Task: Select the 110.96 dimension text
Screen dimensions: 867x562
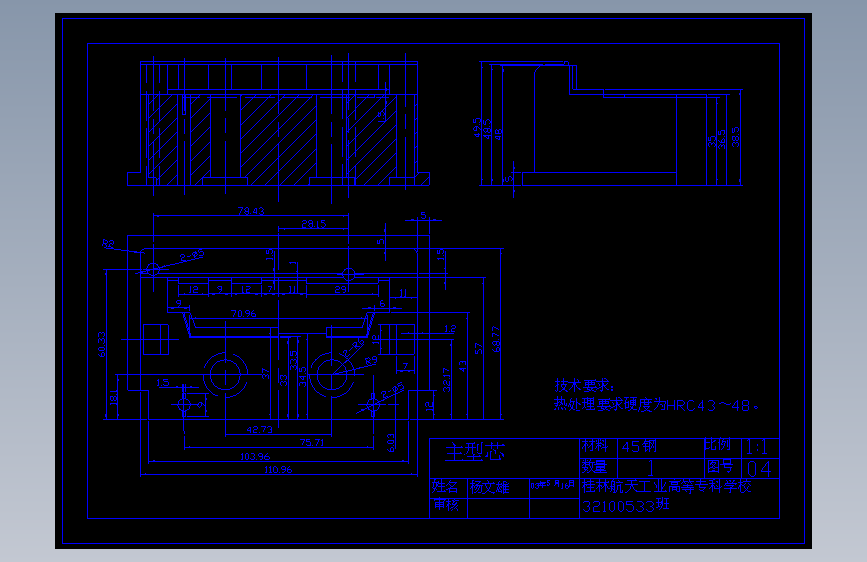Action: click(278, 470)
